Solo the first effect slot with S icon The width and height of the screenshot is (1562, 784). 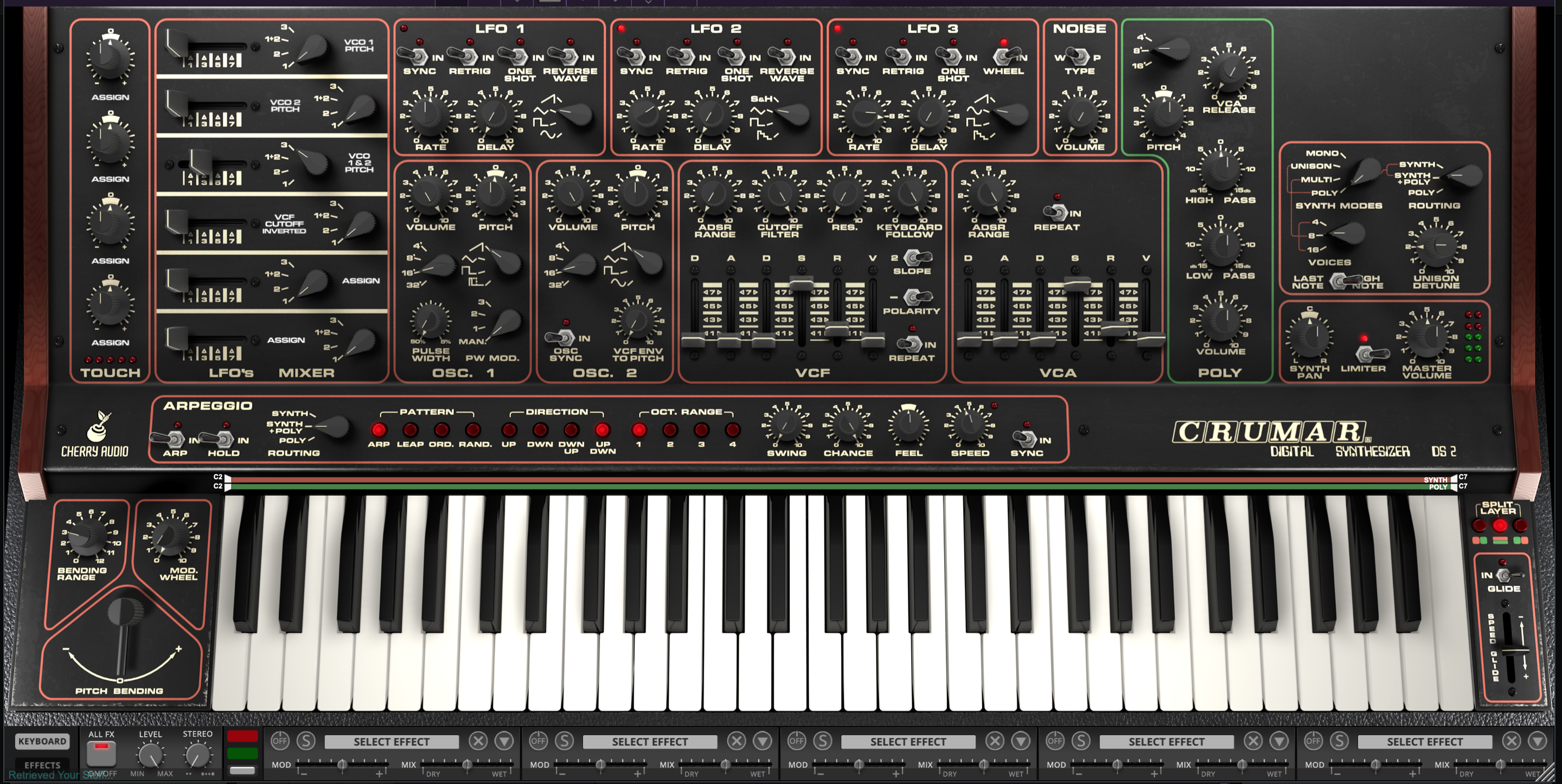306,740
